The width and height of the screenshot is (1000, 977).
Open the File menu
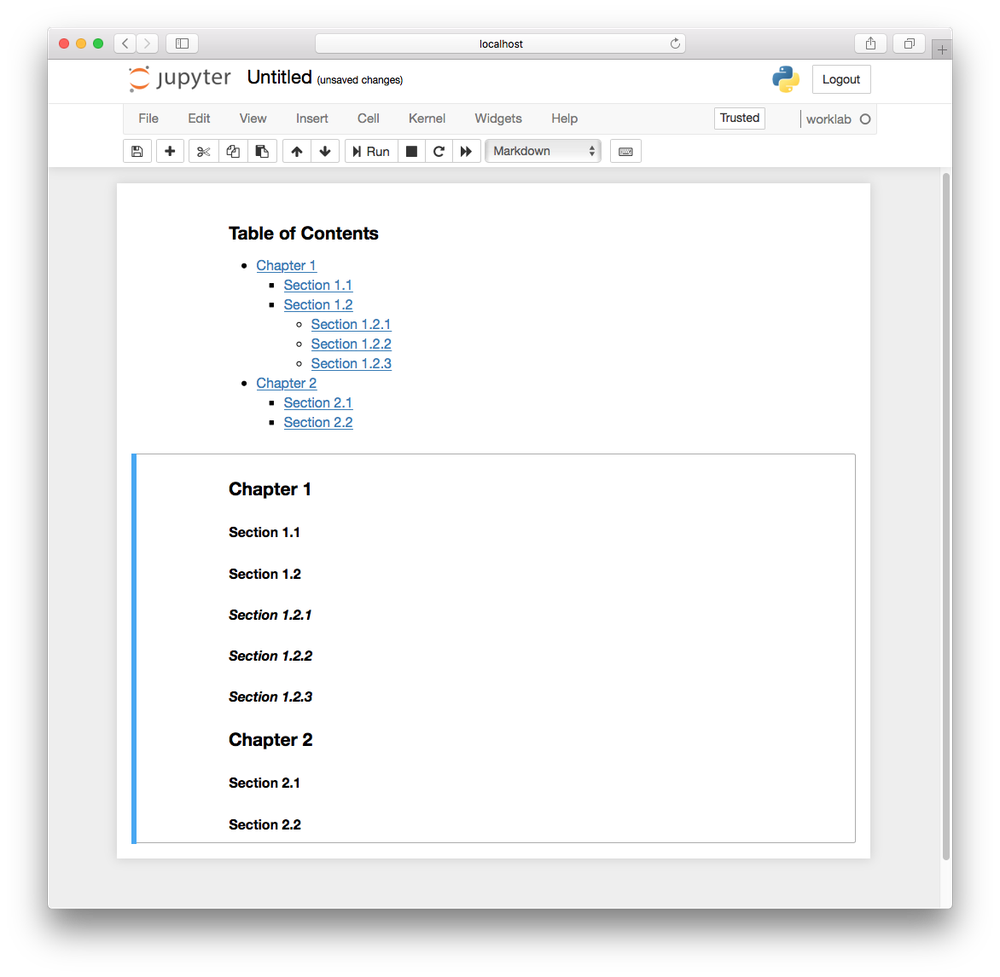149,119
